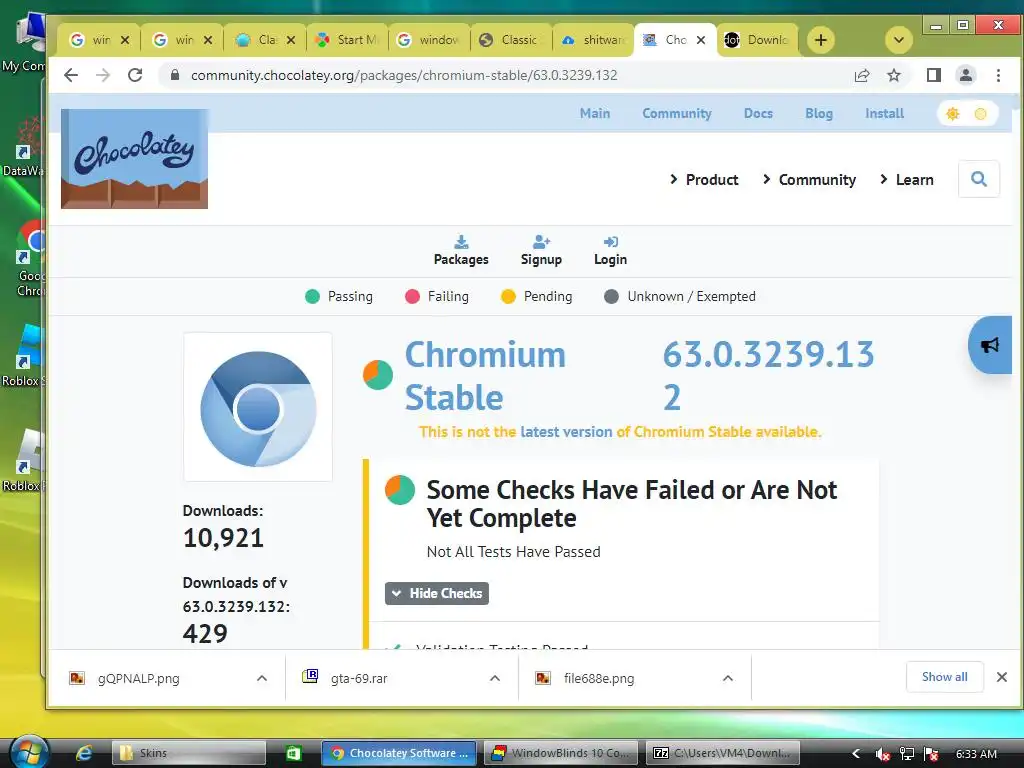The width and height of the screenshot is (1024, 768).
Task: Open Install in the top nav bar
Action: [884, 113]
